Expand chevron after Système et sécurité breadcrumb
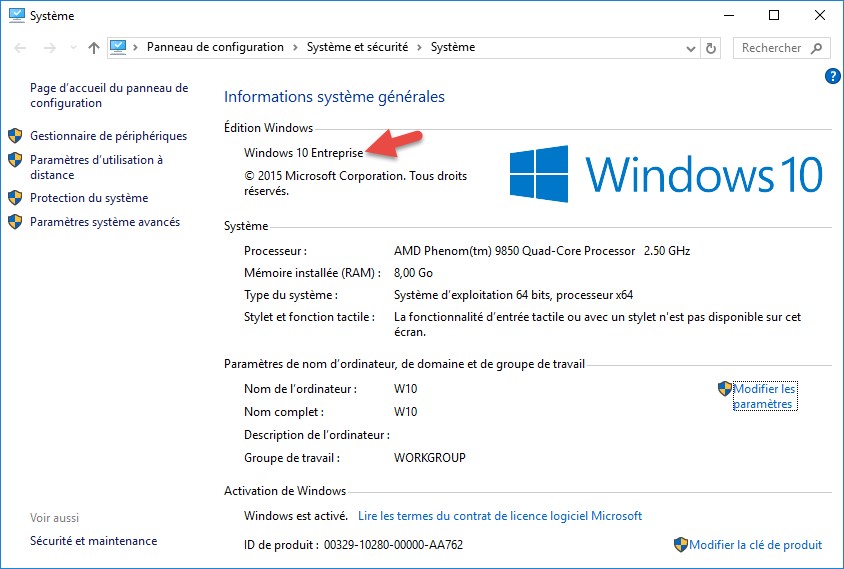This screenshot has width=844, height=569. pos(423,47)
